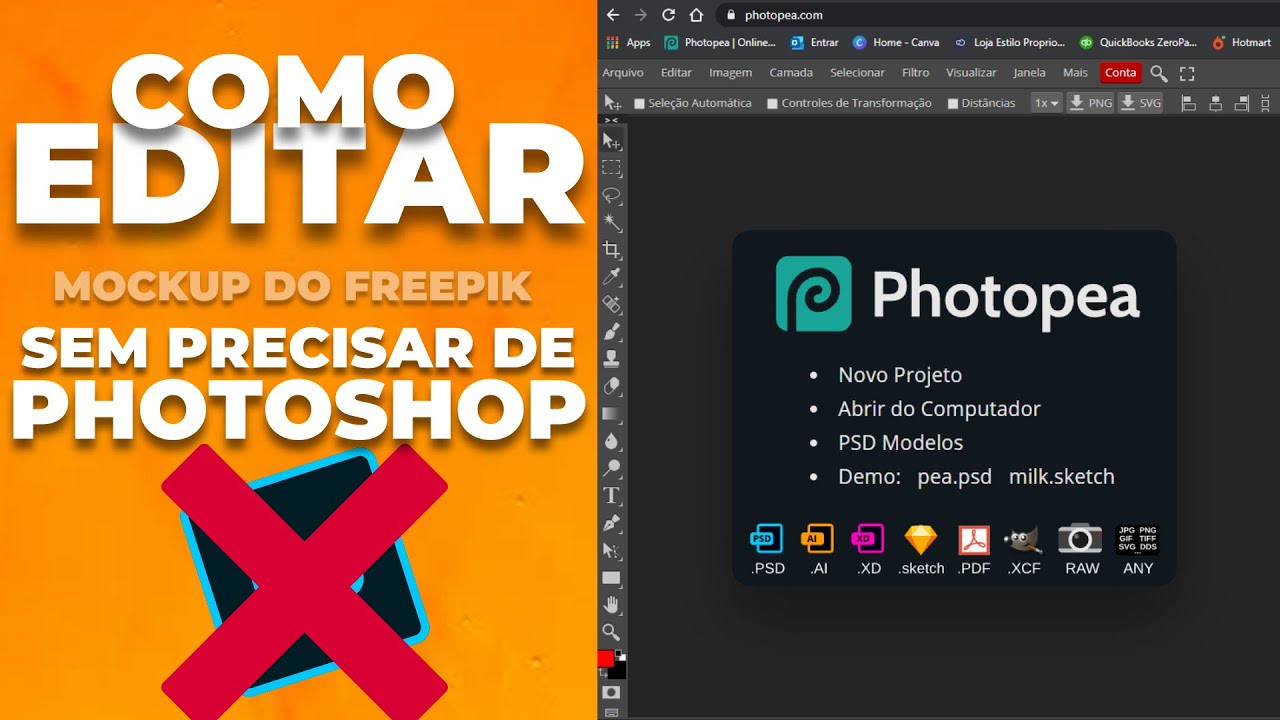This screenshot has width=1280, height=720.
Task: Click the .XD format icon
Action: point(868,540)
